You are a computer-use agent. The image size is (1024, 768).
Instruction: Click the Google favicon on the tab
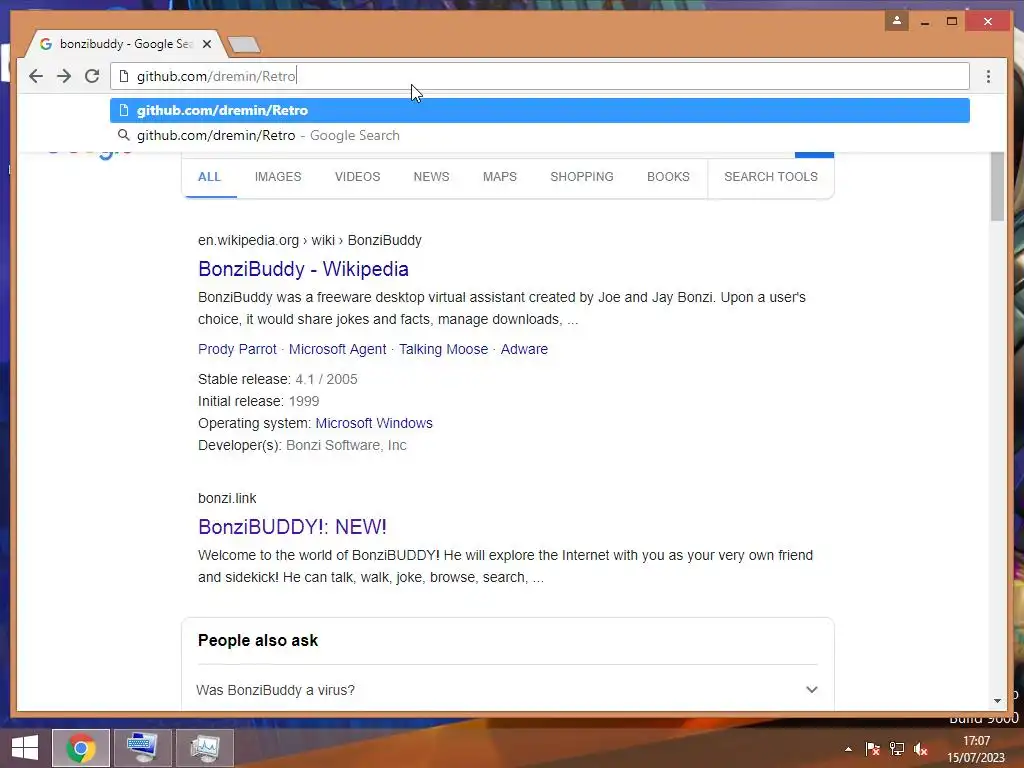pos(46,44)
